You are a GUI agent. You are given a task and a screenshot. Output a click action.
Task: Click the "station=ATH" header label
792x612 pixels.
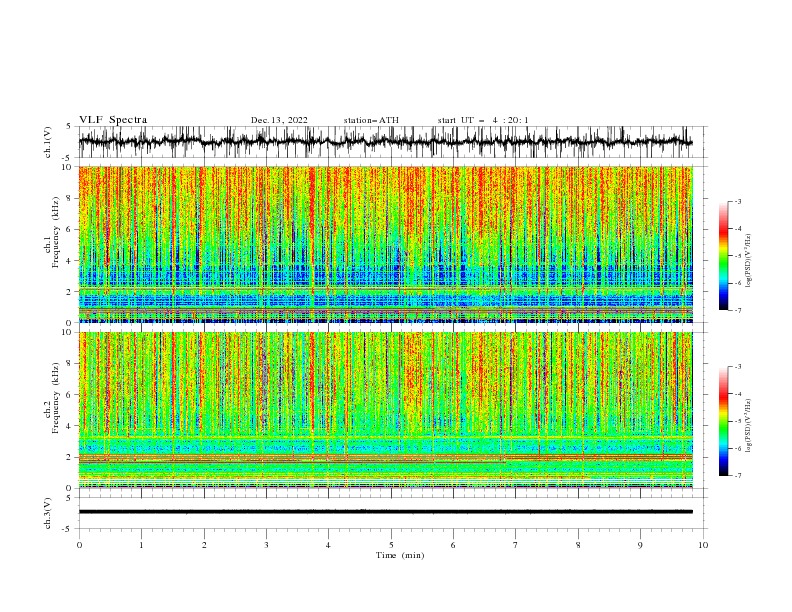(x=371, y=120)
